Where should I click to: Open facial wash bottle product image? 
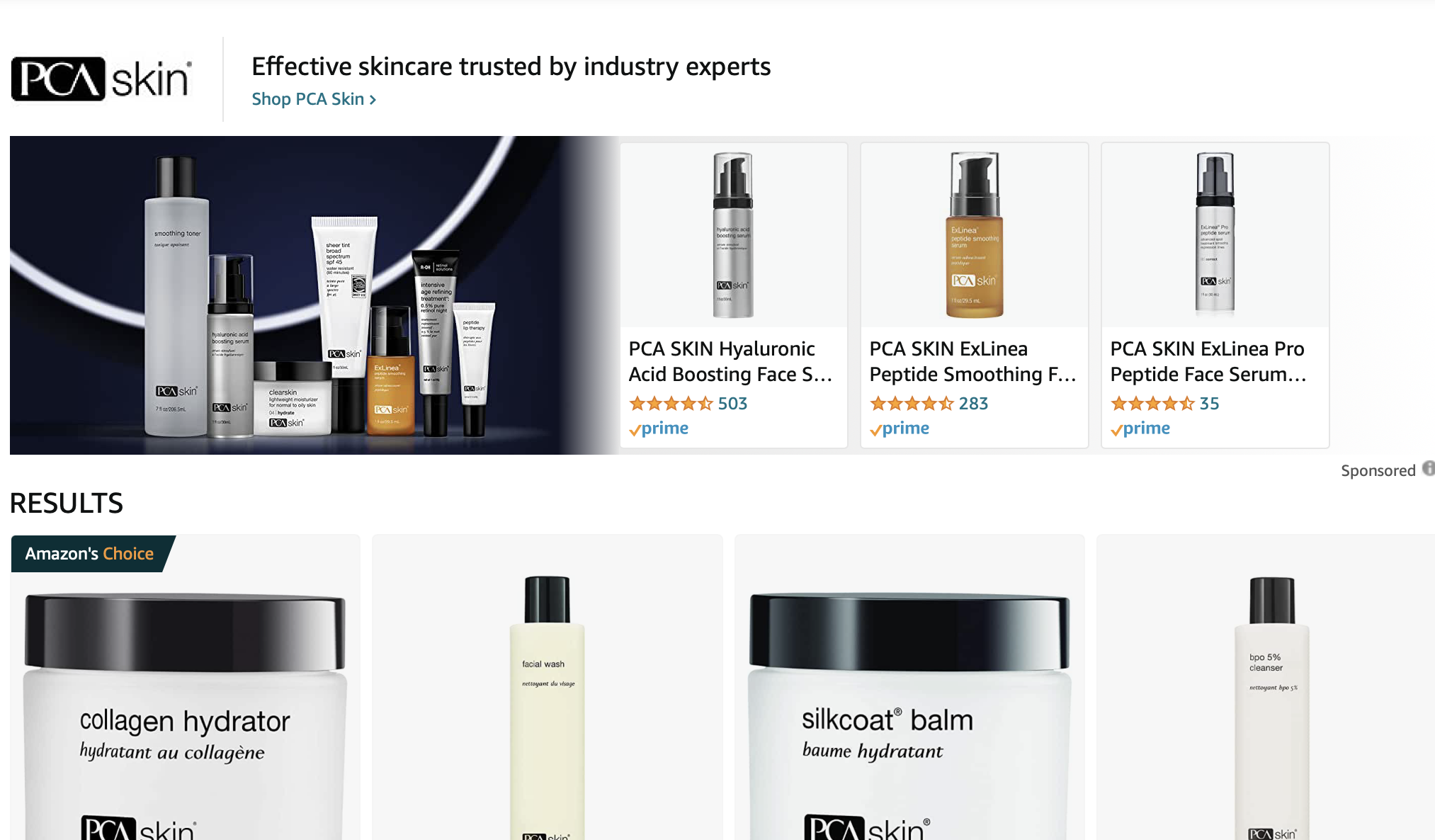pos(547,708)
